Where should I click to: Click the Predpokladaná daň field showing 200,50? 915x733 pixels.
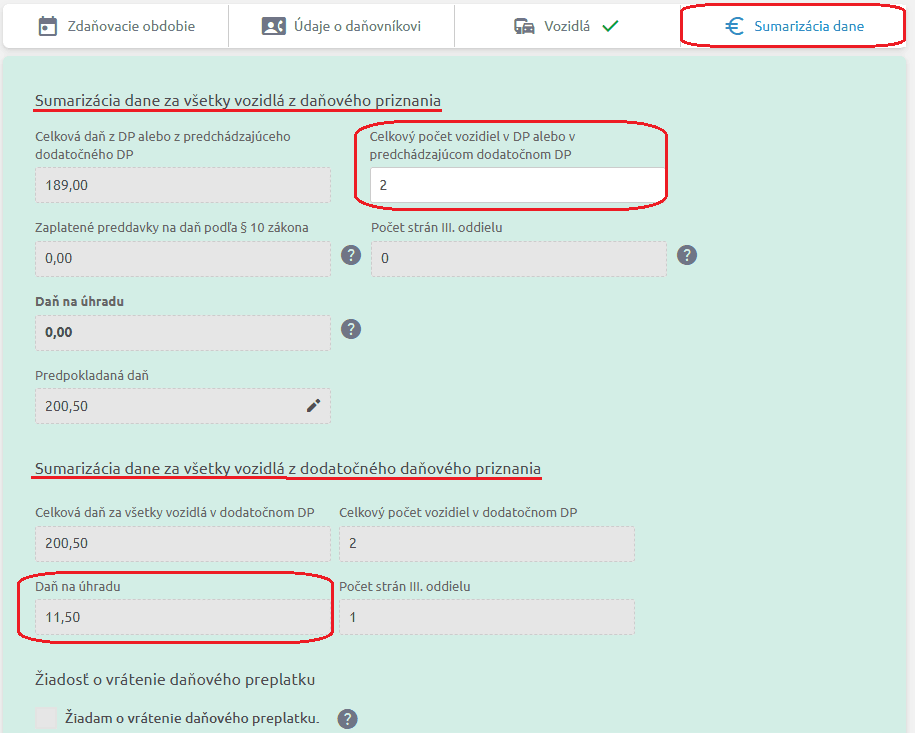[x=170, y=406]
